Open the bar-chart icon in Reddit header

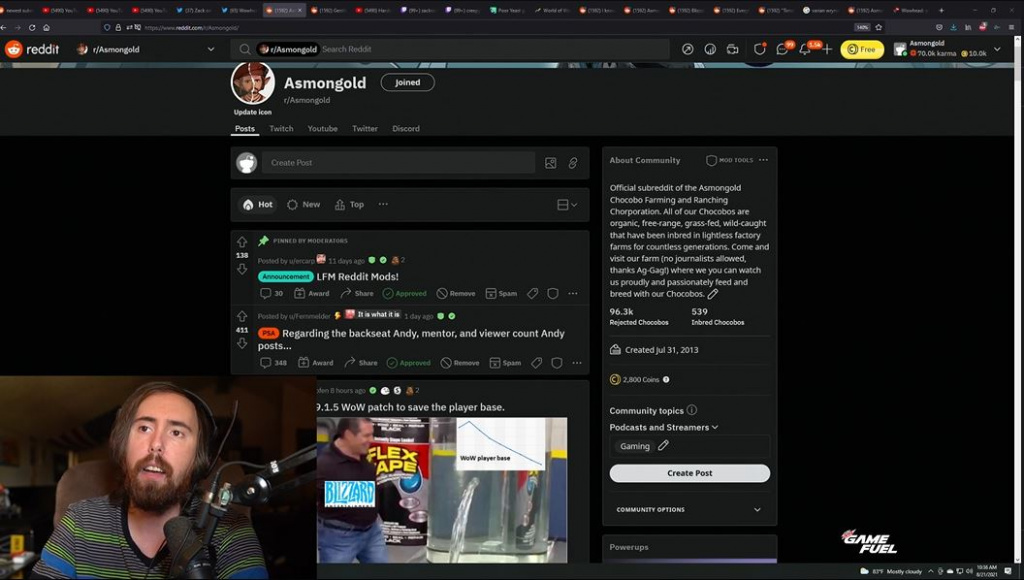click(710, 49)
